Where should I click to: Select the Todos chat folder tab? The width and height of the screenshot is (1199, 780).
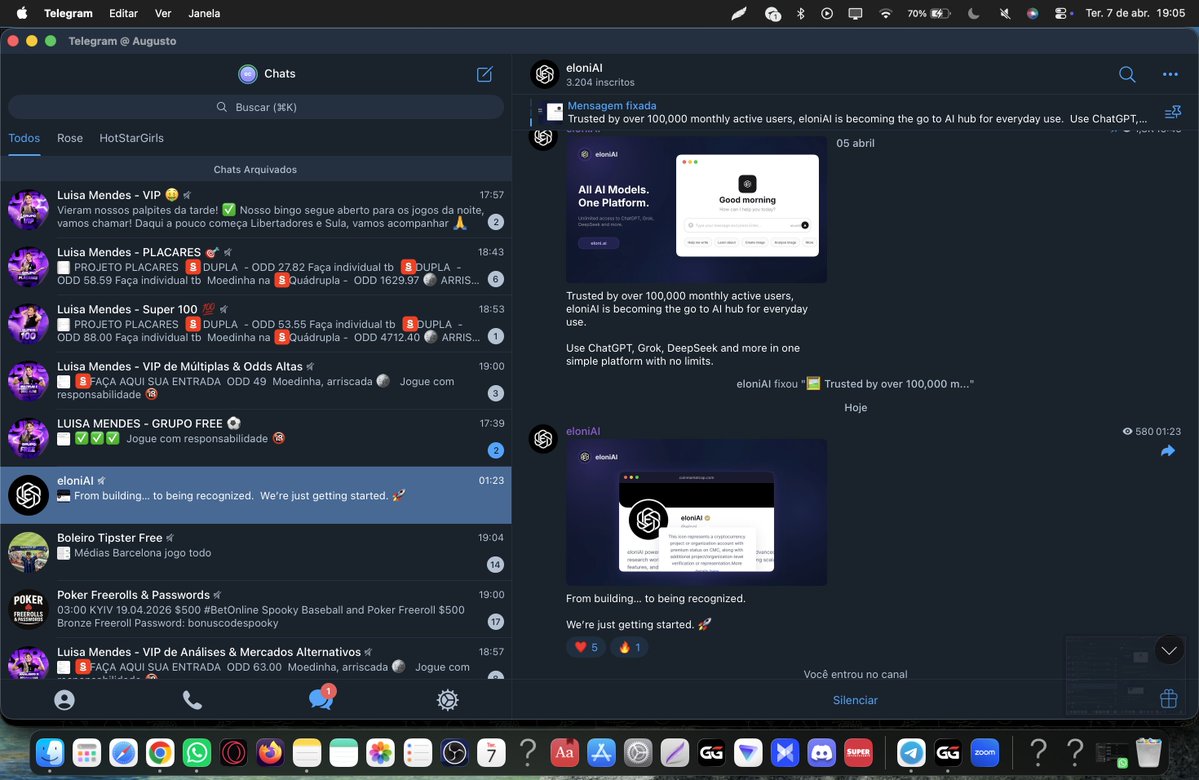24,138
